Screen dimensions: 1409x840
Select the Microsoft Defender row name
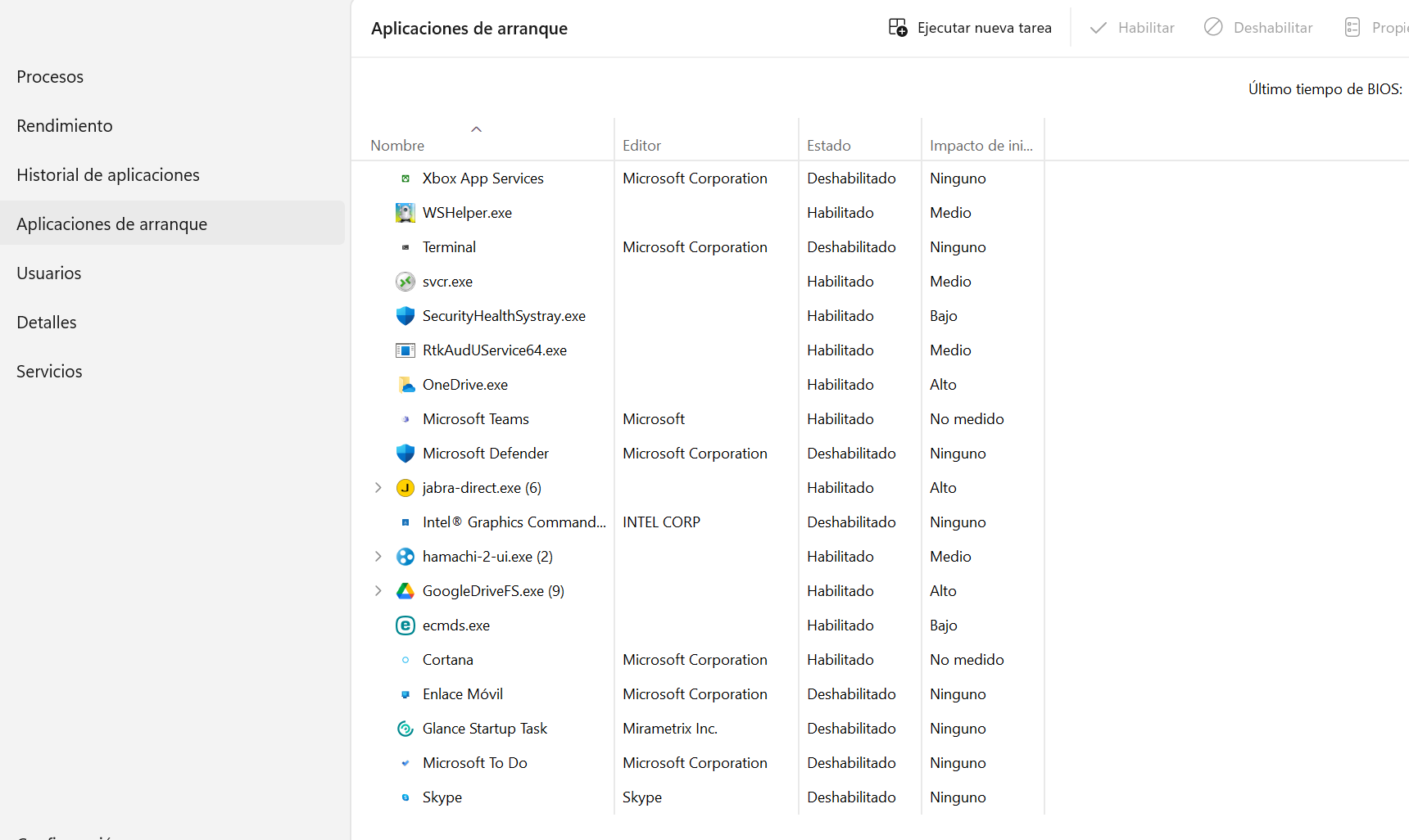pyautogui.click(x=486, y=454)
